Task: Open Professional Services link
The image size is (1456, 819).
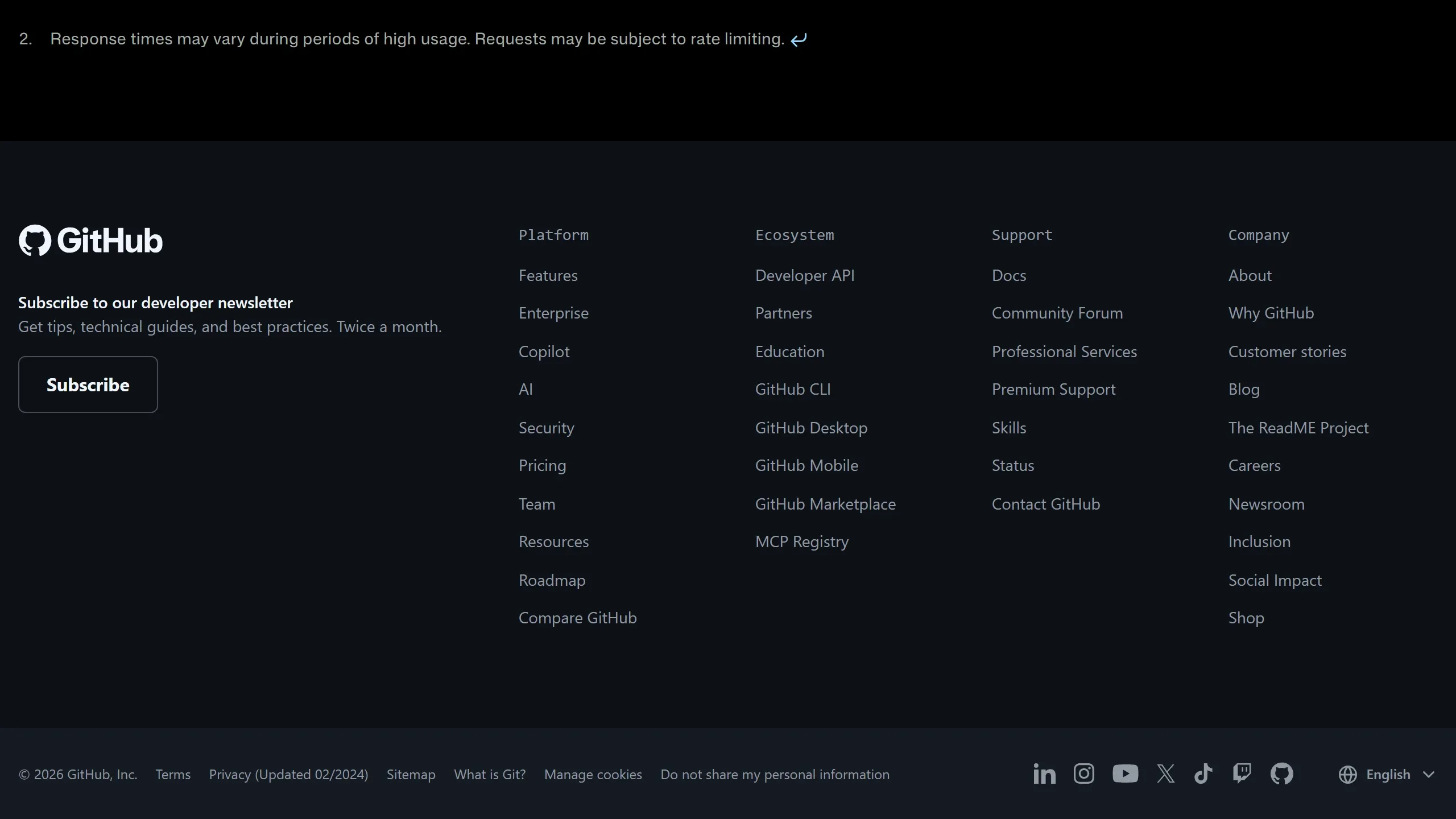Action: (x=1064, y=351)
